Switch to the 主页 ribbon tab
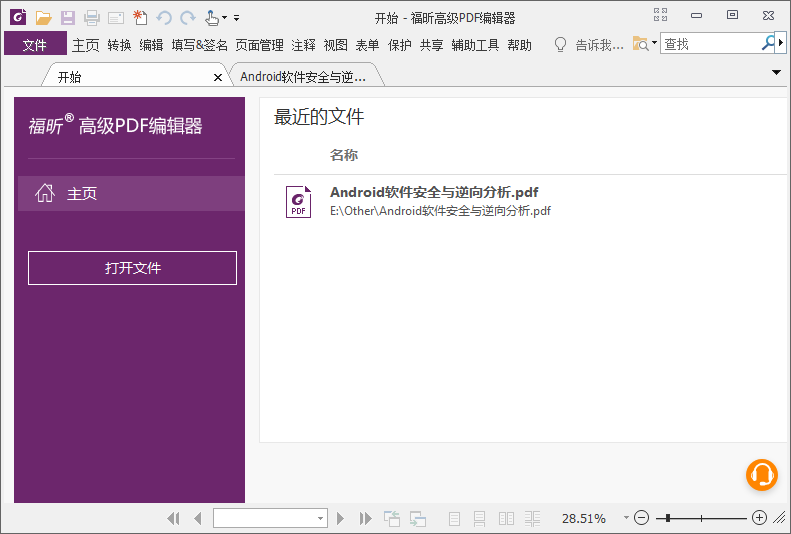Viewport: 791px width, 534px height. 85,45
